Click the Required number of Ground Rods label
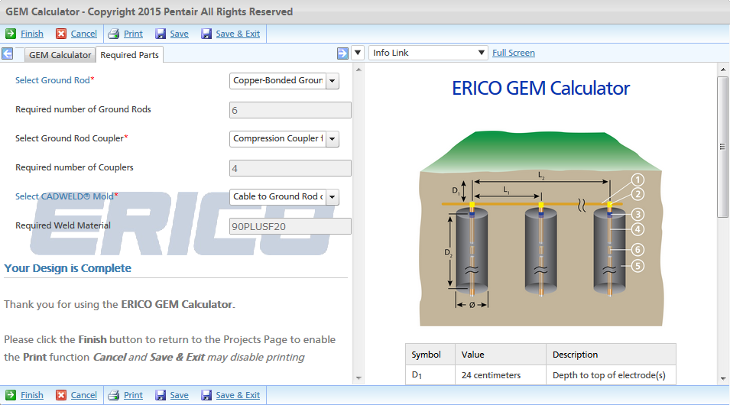730x405 pixels. coord(83,109)
